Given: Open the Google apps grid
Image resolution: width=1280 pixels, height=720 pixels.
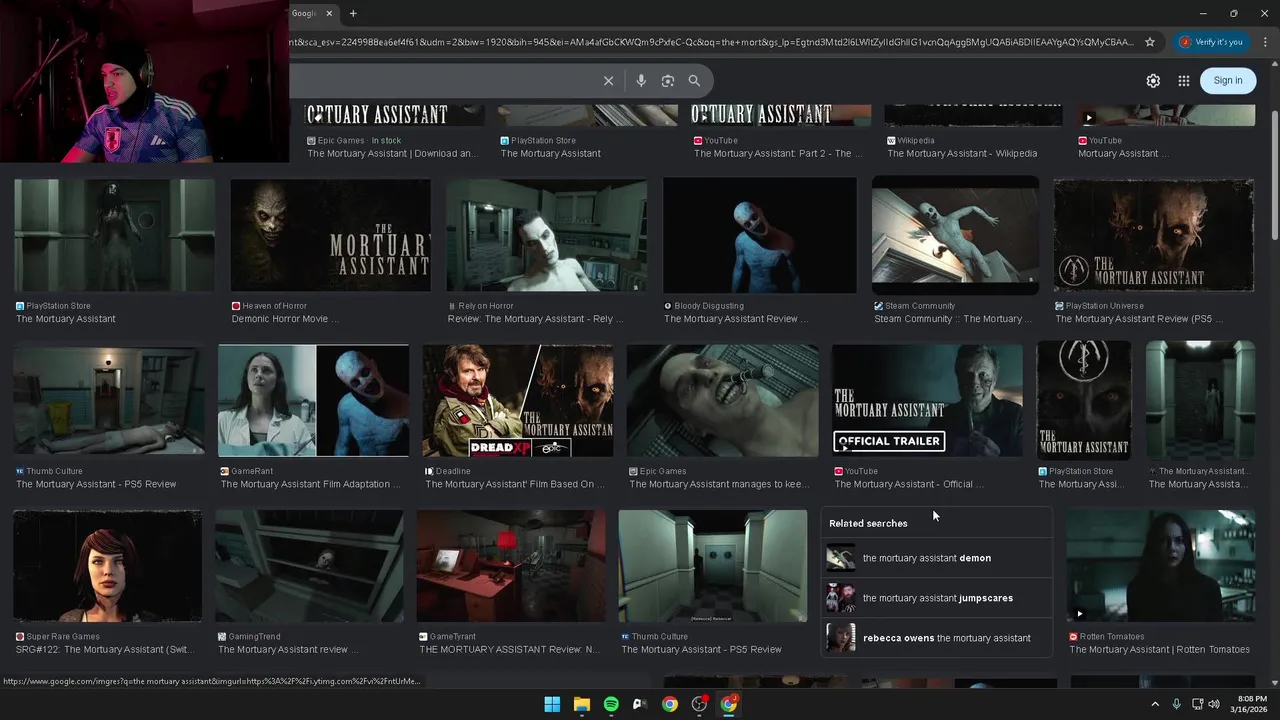Looking at the screenshot, I should [x=1183, y=81].
